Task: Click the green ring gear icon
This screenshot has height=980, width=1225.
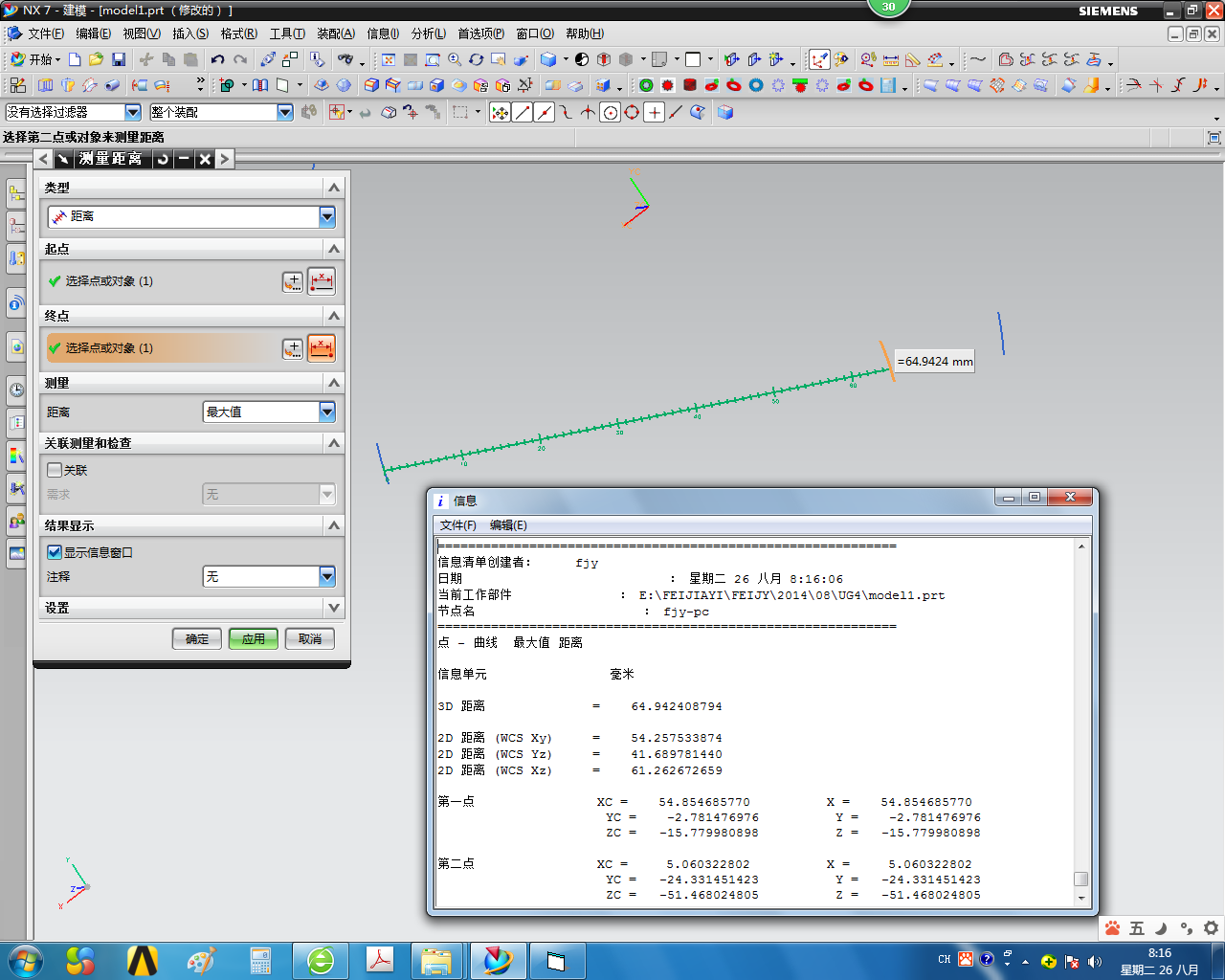Action: [646, 85]
